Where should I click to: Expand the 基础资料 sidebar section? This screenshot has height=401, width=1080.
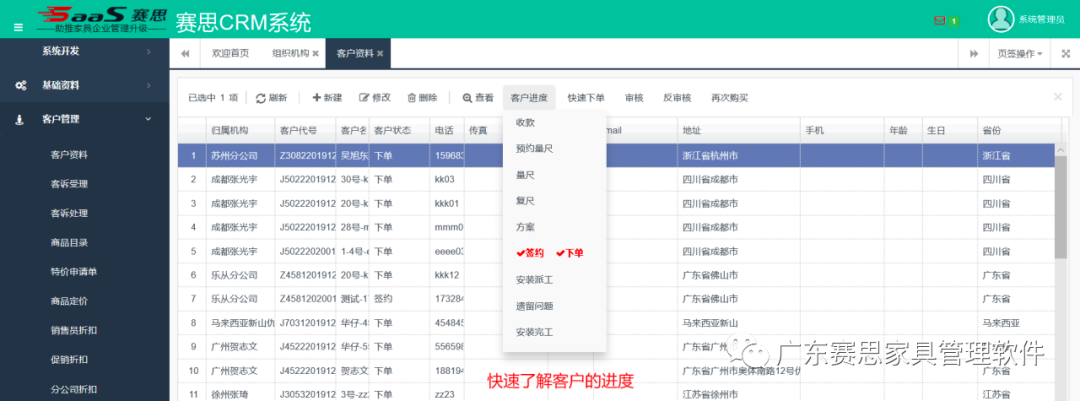coord(85,85)
